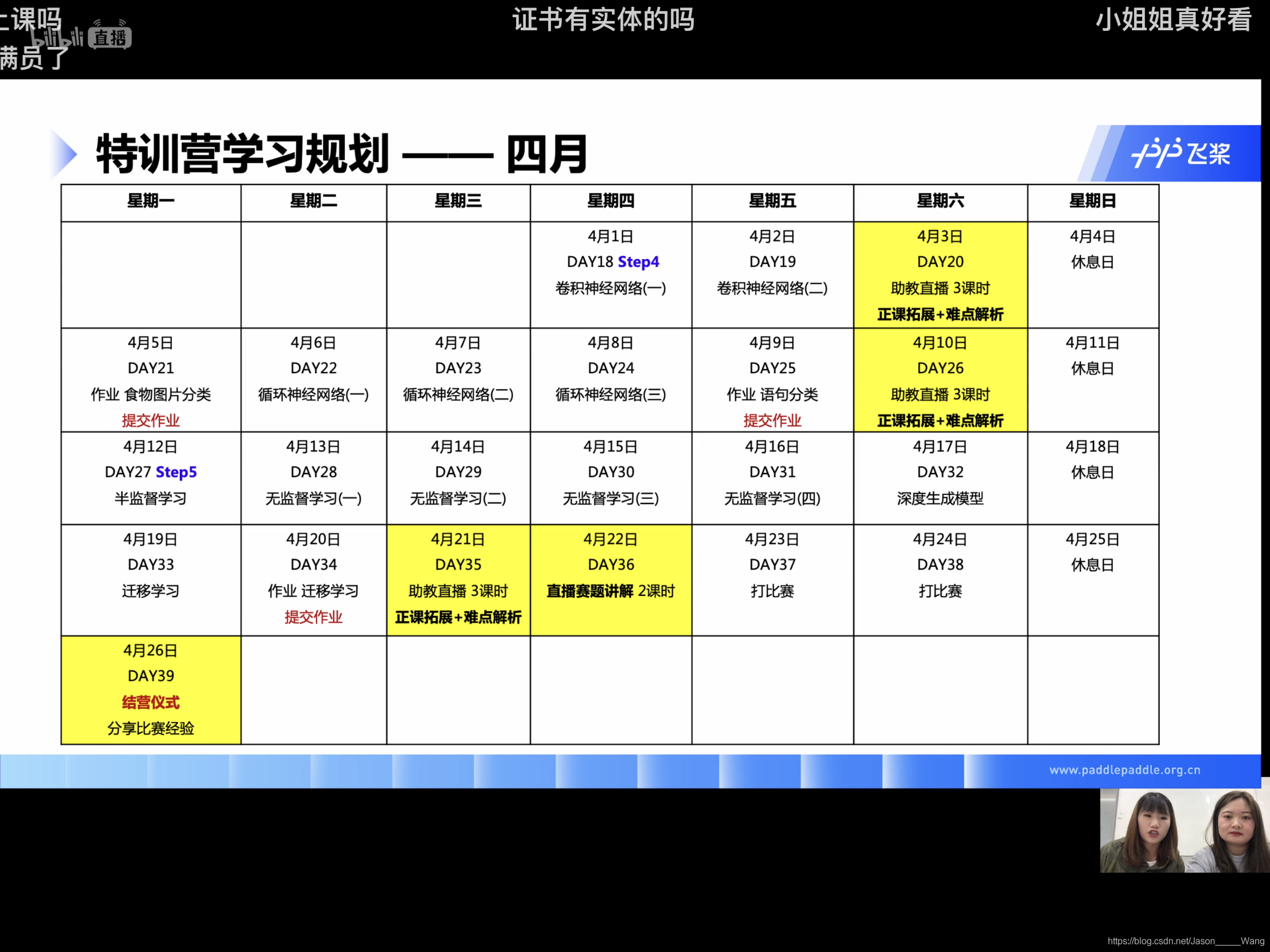Viewport: 1270px width, 952px height.
Task: Click the blue Step4 label in 4月1日
Action: 638,262
